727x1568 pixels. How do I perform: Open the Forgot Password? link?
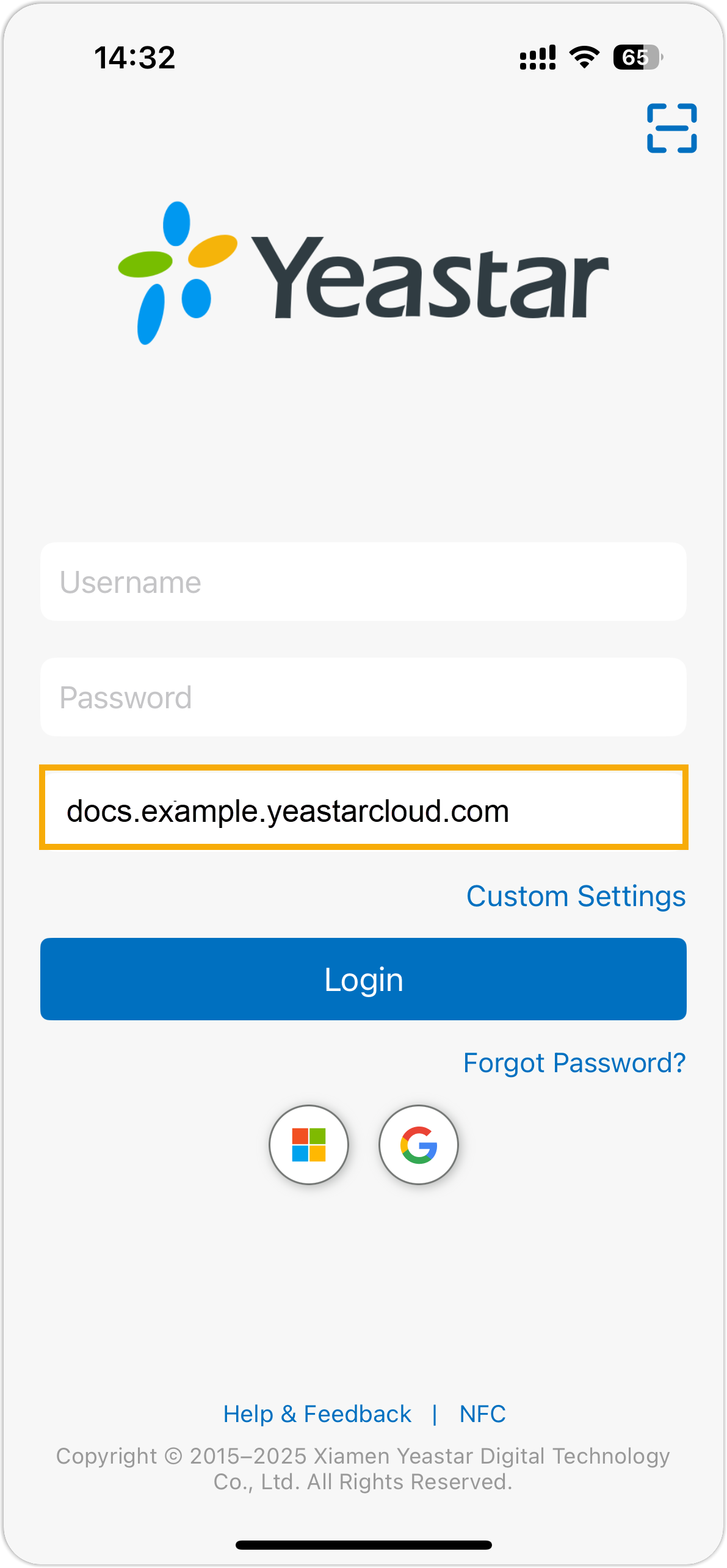[x=574, y=1063]
